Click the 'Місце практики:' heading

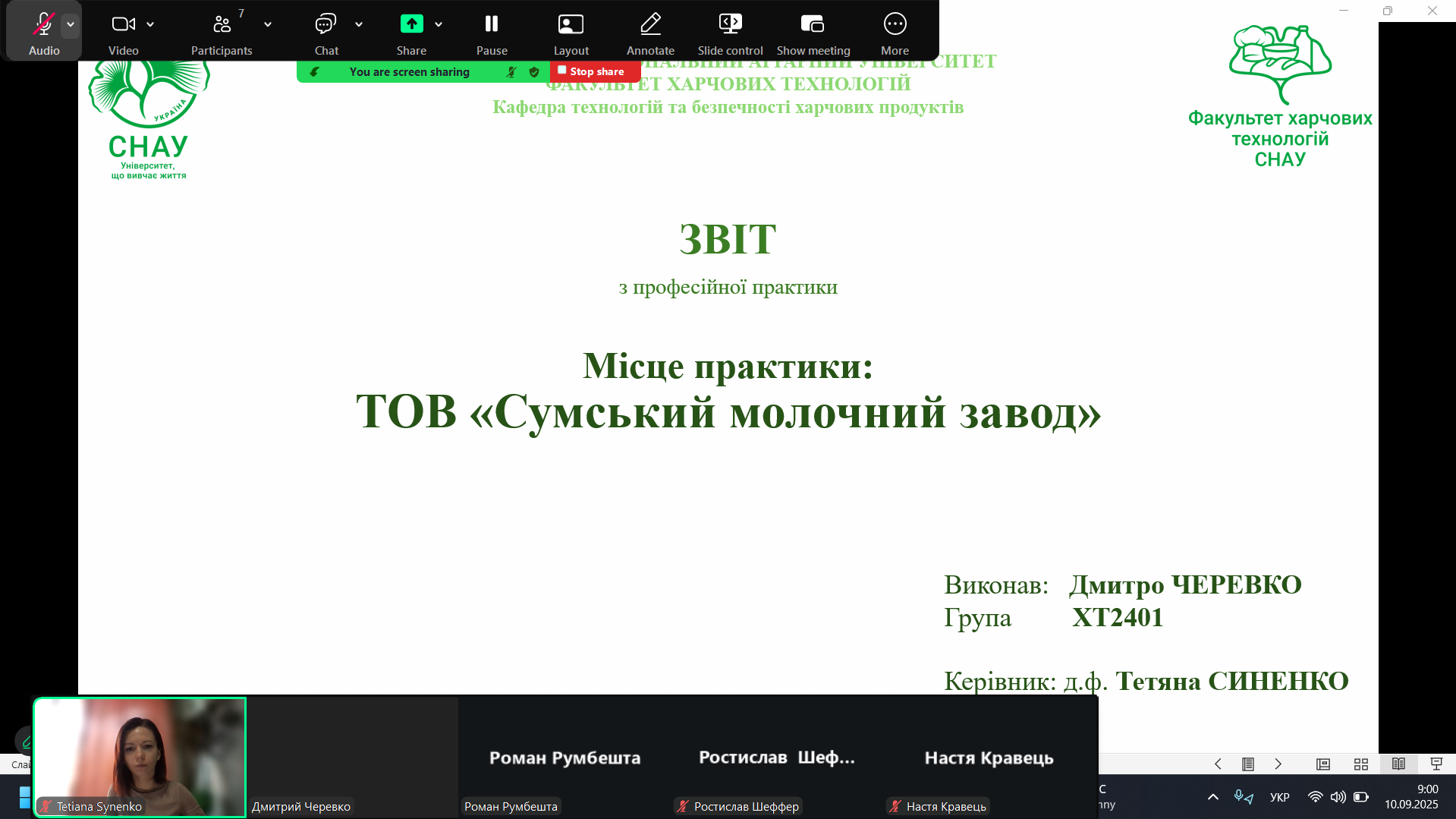(x=728, y=366)
